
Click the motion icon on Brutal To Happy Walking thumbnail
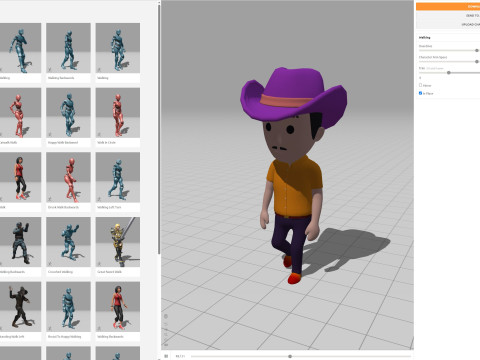coord(50,329)
